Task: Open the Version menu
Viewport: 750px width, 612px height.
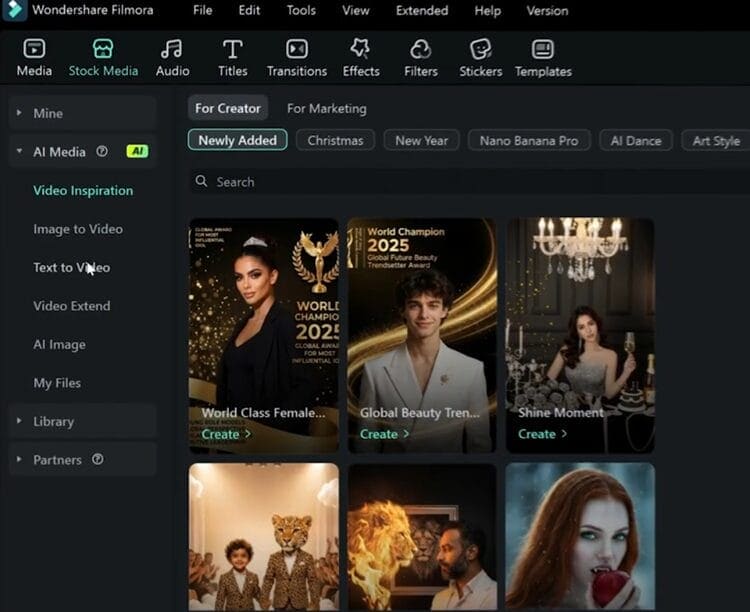Action: (x=547, y=11)
